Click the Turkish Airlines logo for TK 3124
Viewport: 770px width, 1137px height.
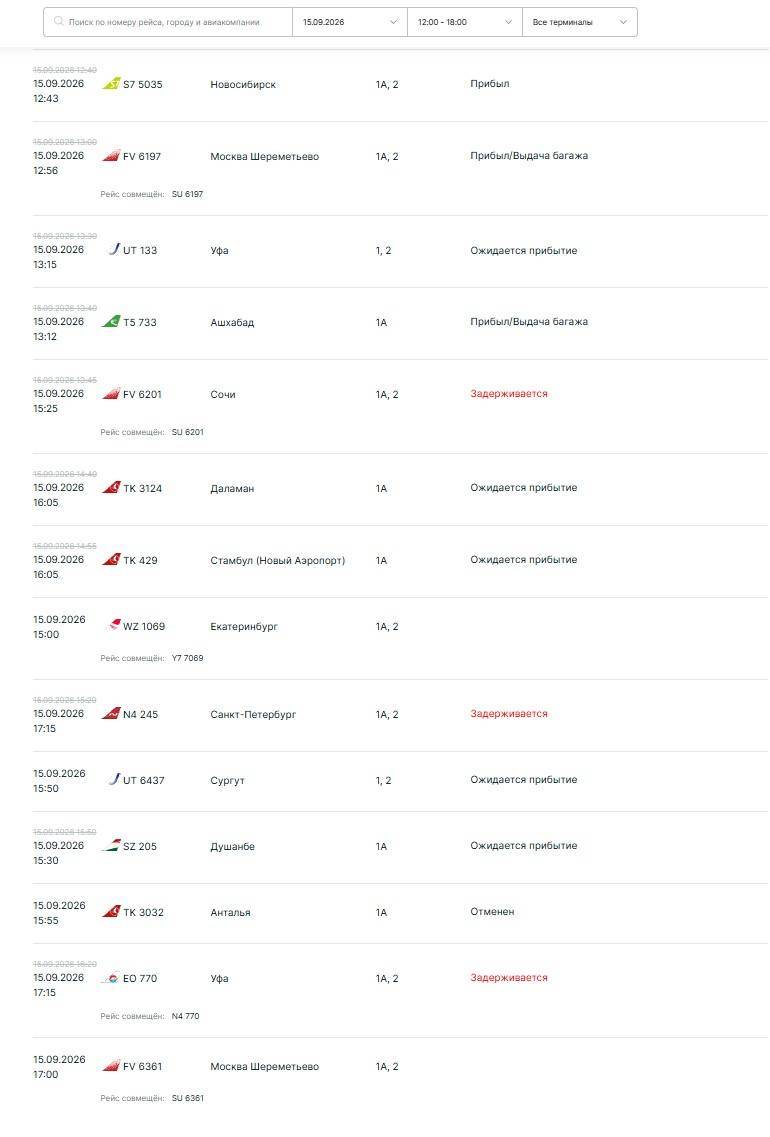[111, 487]
